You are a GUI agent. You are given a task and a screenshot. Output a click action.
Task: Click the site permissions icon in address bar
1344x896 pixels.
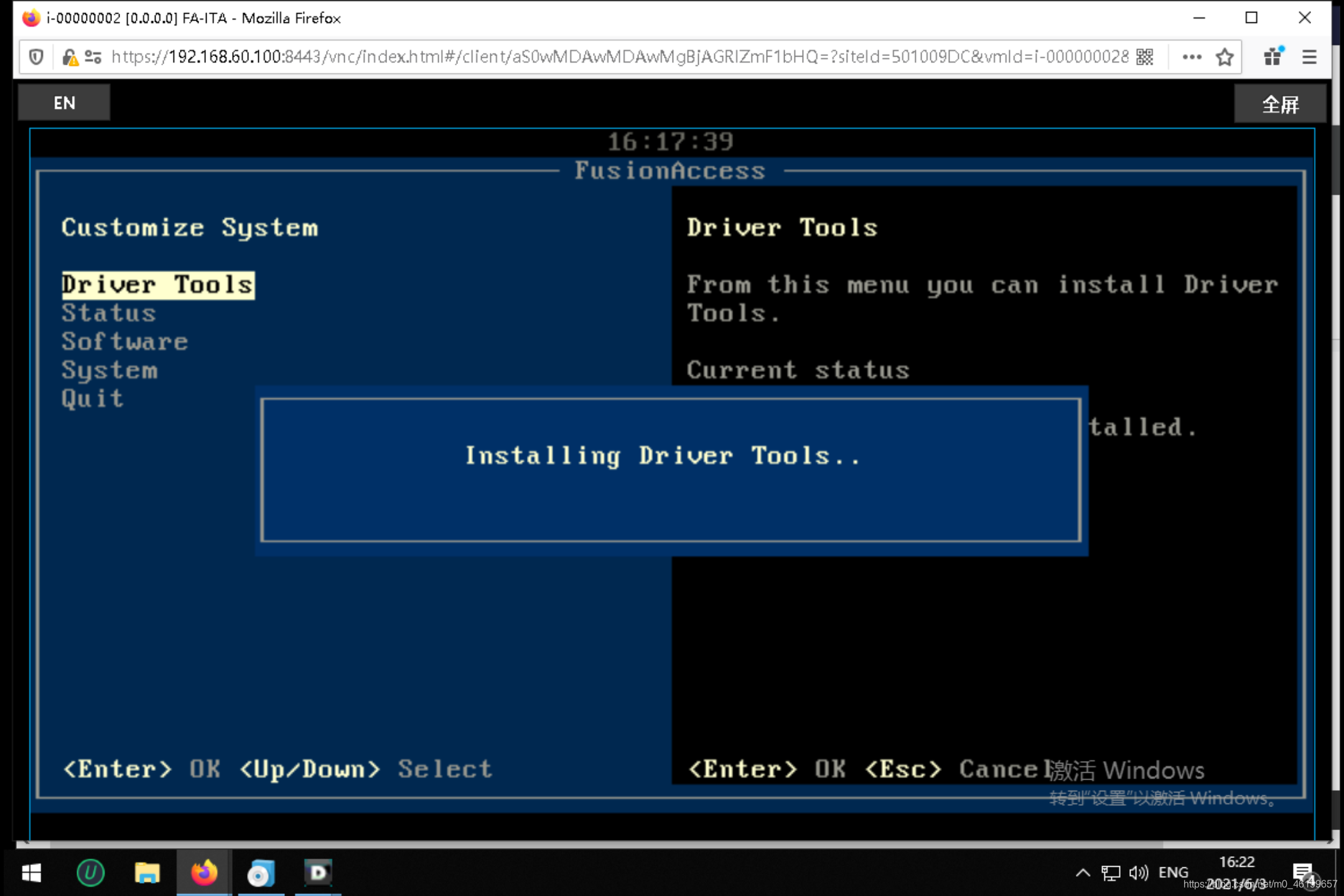93,57
